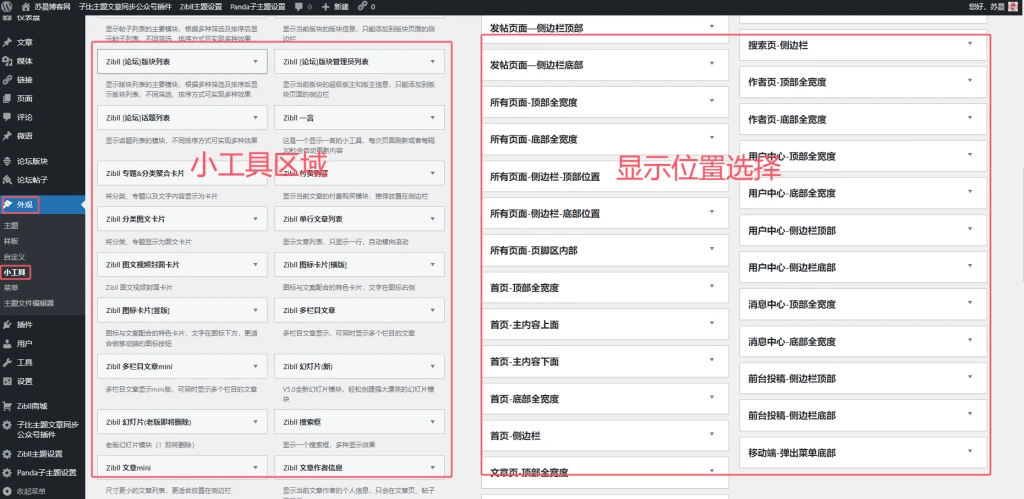Expand 搜索页-侧边栏 widget area
The height and width of the screenshot is (499, 1024).
click(970, 44)
